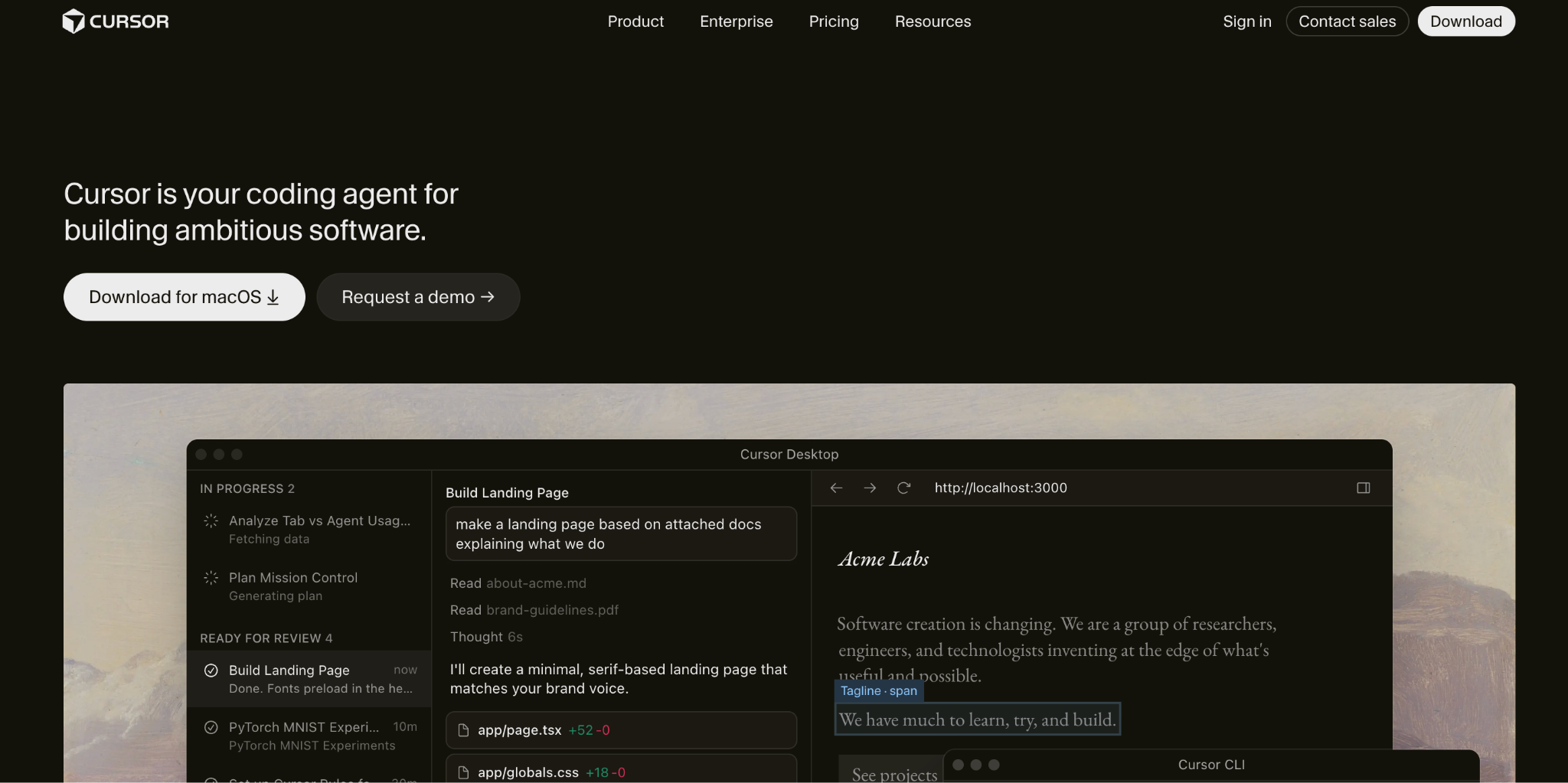Click the 'Acme Labs' heading in preview
The width and height of the screenshot is (1568, 783).
tap(884, 560)
